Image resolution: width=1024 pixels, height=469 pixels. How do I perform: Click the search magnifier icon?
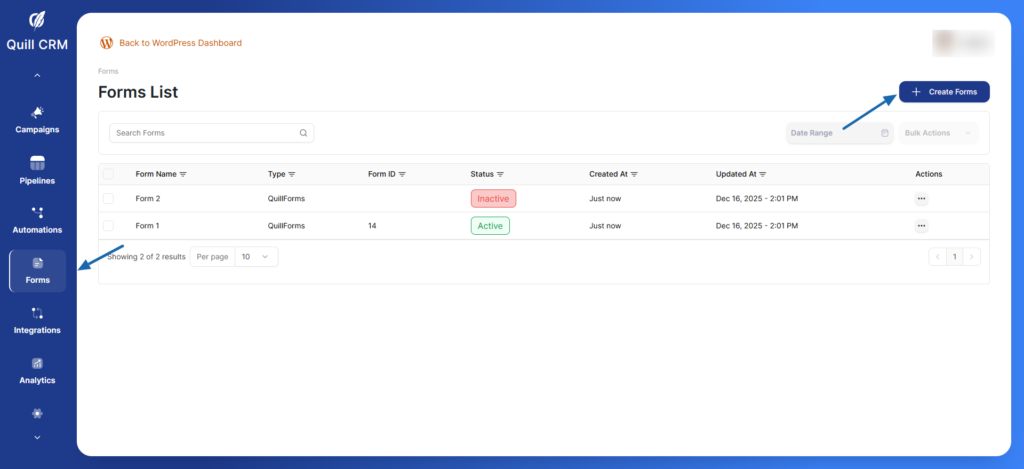pyautogui.click(x=303, y=133)
